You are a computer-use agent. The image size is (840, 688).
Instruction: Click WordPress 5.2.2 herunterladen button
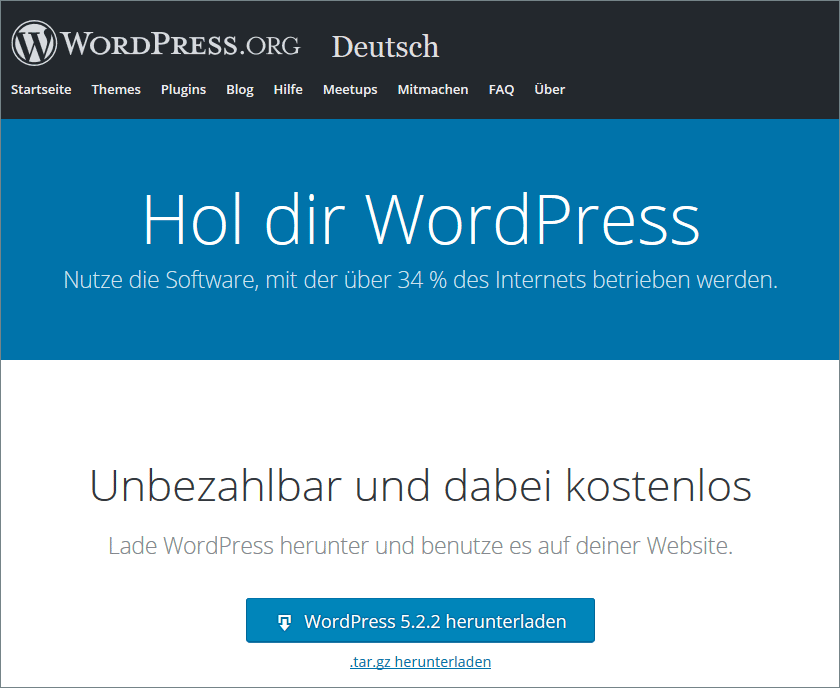click(421, 620)
